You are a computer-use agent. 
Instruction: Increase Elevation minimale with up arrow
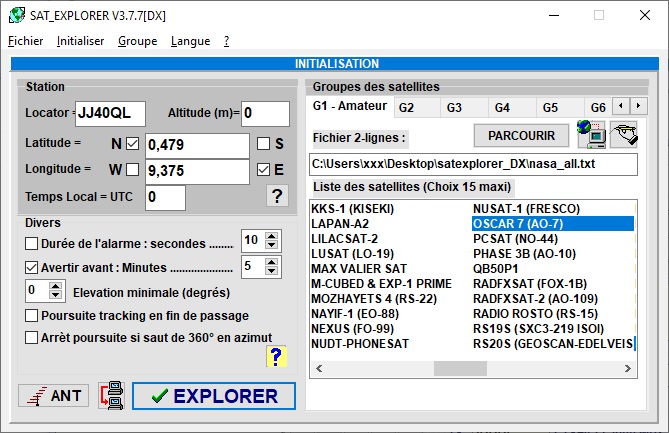[x=55, y=285]
